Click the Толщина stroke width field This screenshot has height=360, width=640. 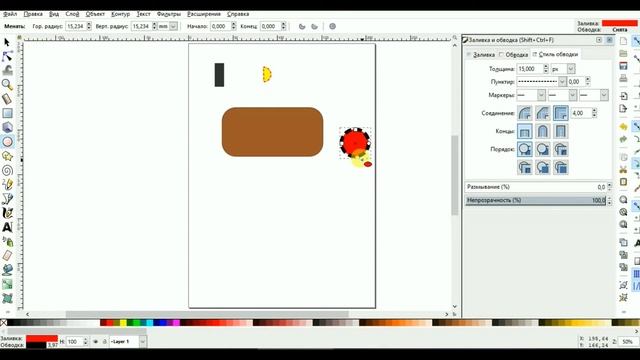tap(529, 69)
